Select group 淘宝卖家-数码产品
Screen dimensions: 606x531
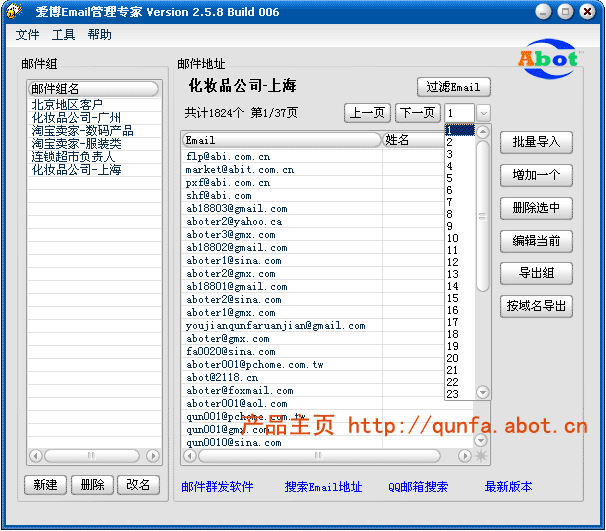[x=94, y=131]
